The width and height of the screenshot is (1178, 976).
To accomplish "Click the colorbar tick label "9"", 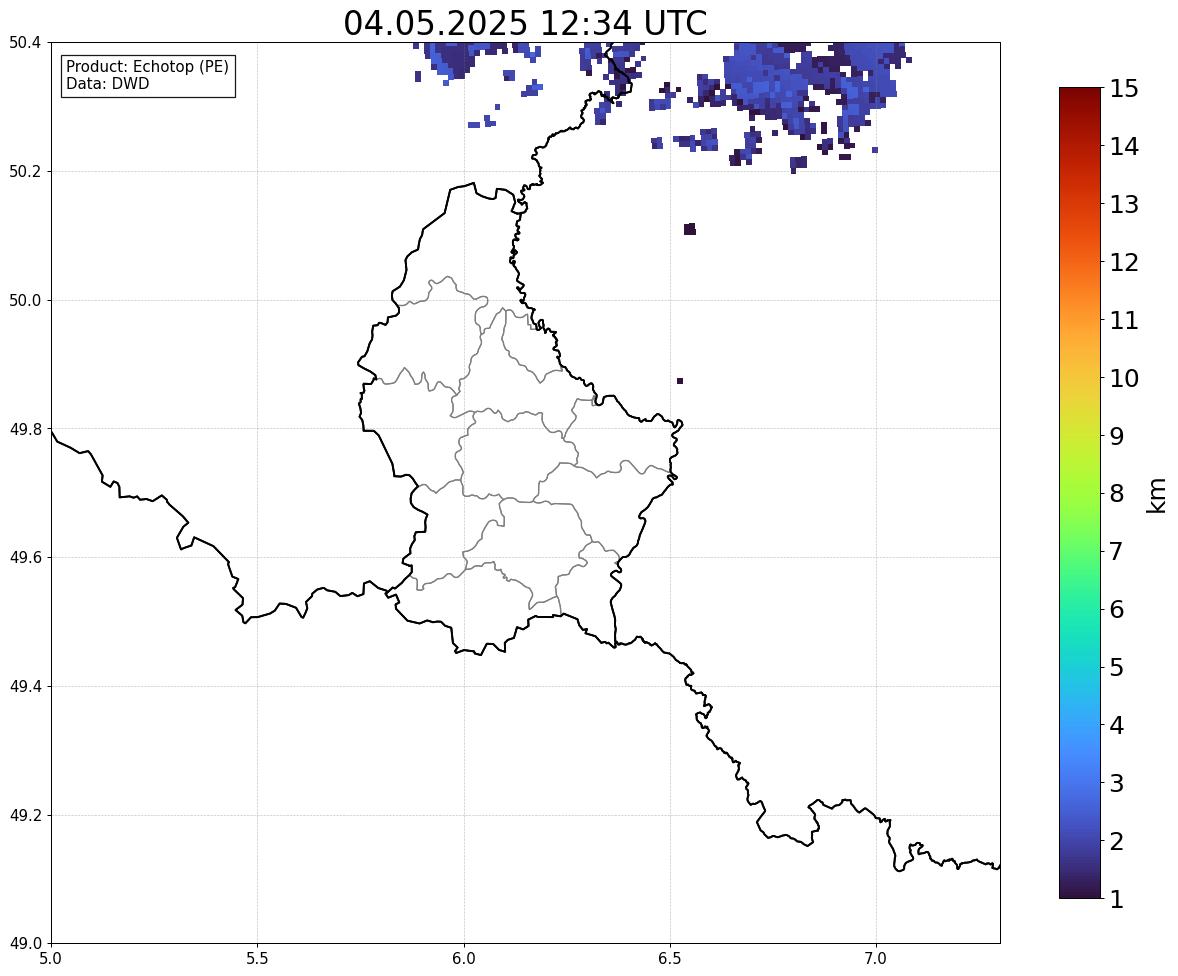I will click(x=1116, y=436).
